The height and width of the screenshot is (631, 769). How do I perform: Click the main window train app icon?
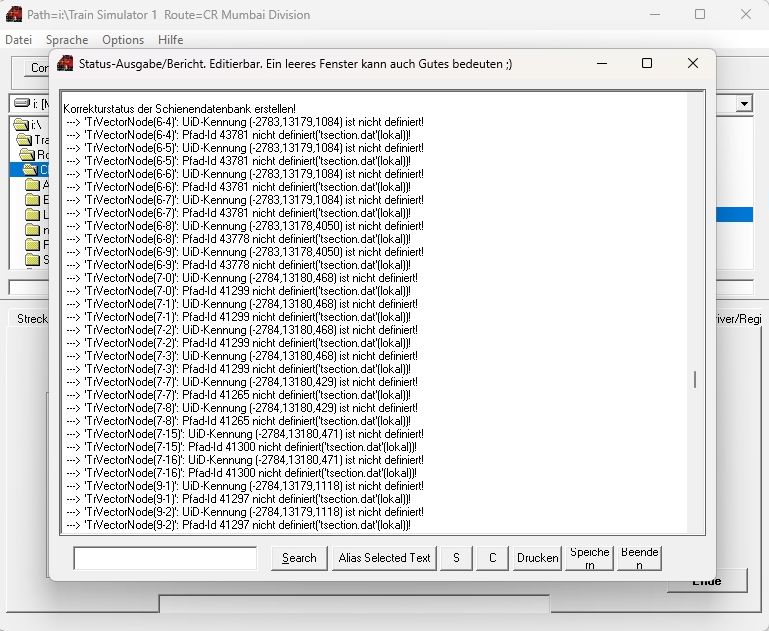[x=14, y=14]
